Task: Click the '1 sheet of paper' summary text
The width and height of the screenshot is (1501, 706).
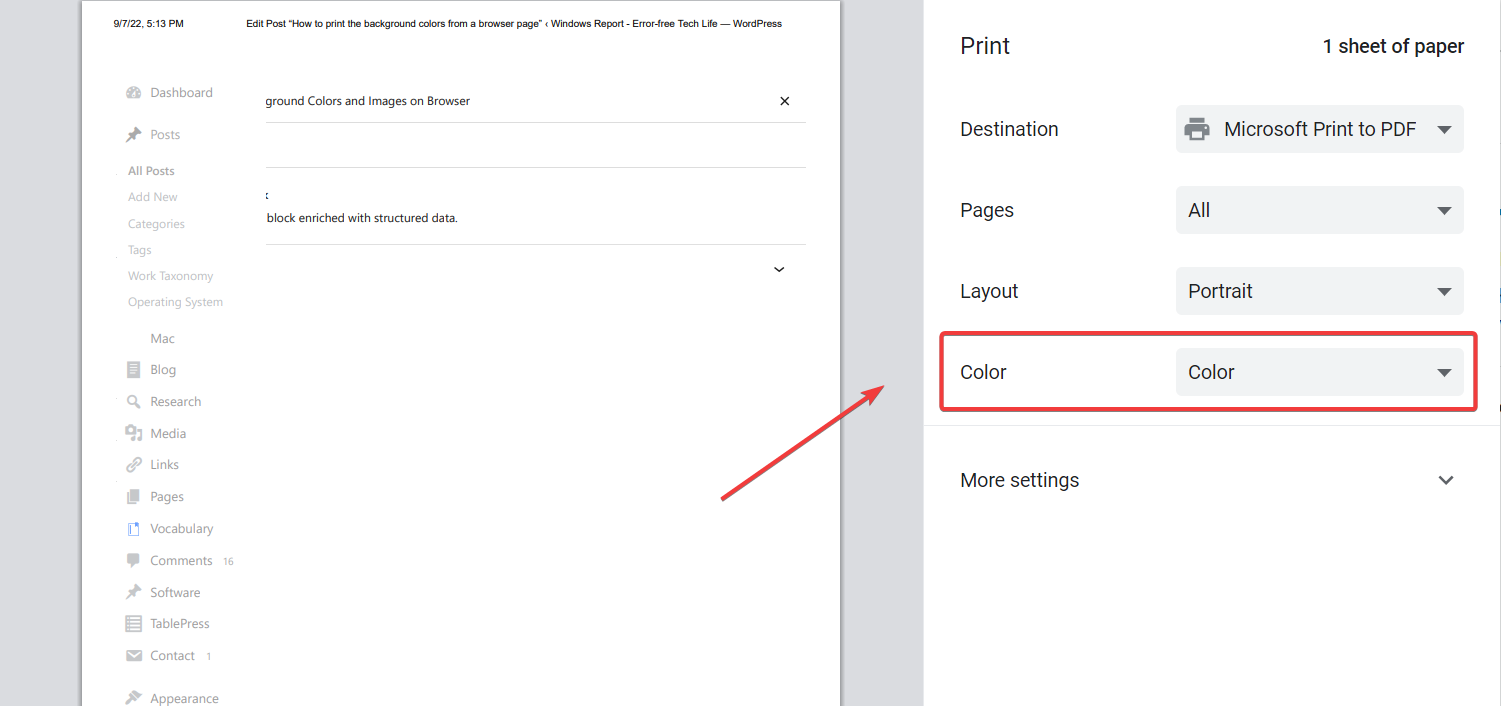Action: pyautogui.click(x=1393, y=46)
